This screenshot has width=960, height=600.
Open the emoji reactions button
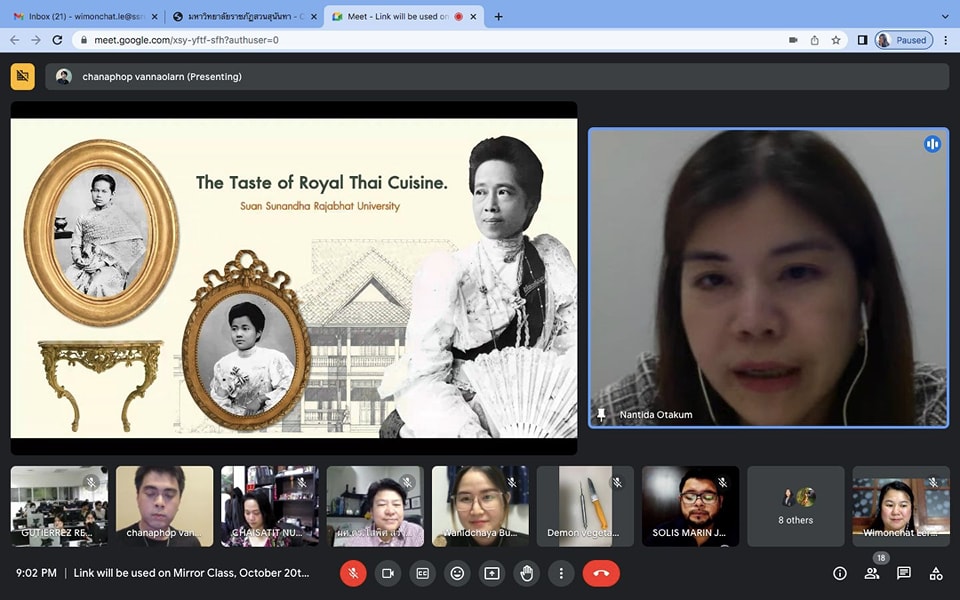coord(457,573)
